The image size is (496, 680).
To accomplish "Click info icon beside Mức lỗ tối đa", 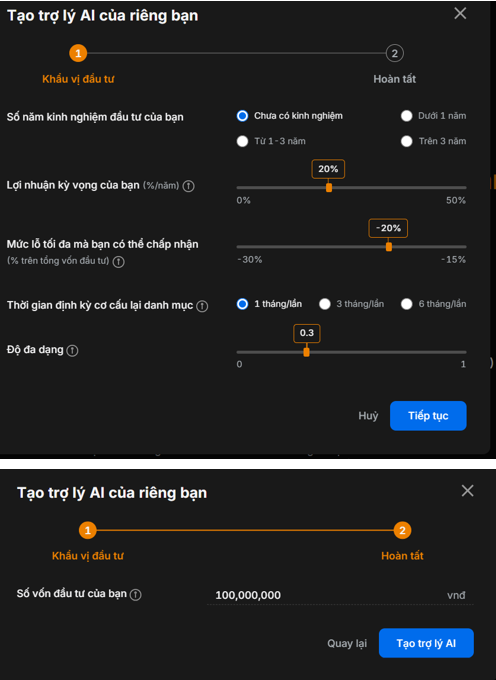I will point(118,262).
